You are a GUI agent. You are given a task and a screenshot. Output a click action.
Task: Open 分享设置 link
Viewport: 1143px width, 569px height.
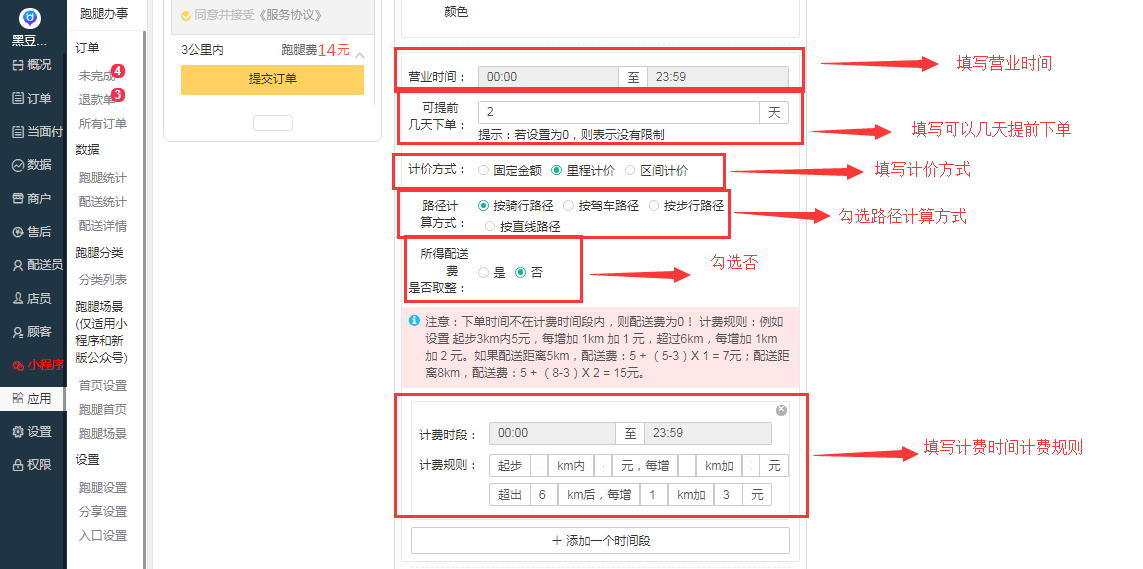pos(103,511)
